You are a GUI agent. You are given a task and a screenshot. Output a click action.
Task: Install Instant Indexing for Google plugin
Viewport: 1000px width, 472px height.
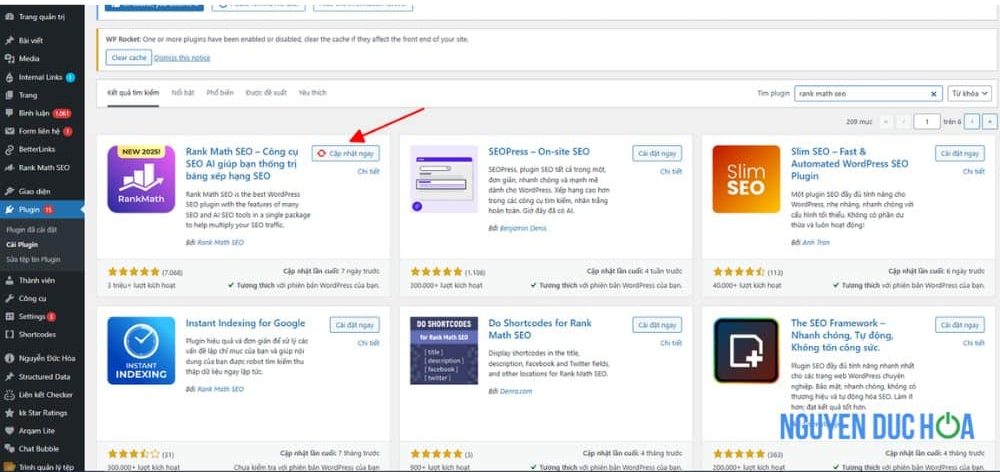click(x=355, y=325)
